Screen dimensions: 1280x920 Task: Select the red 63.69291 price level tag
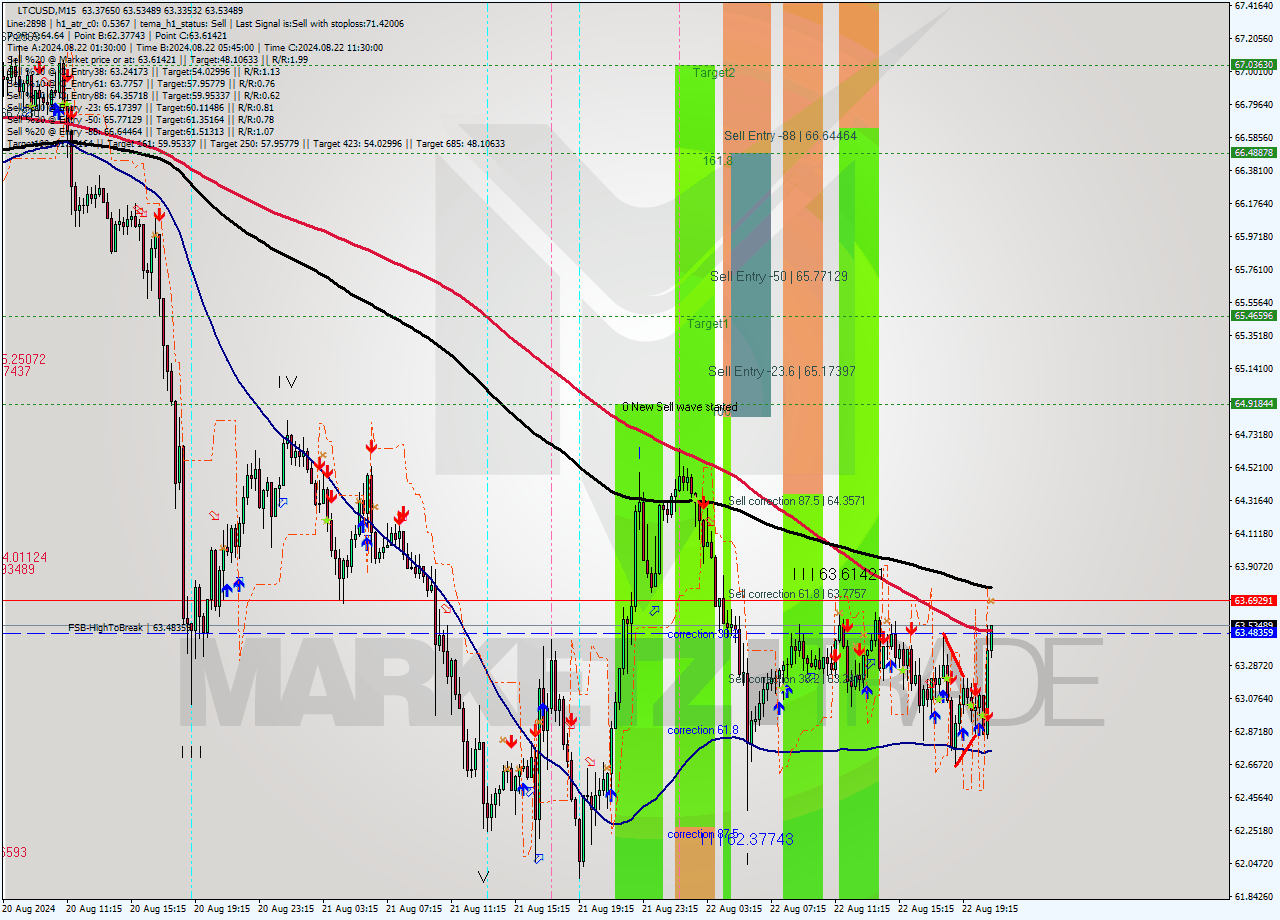(x=1253, y=600)
